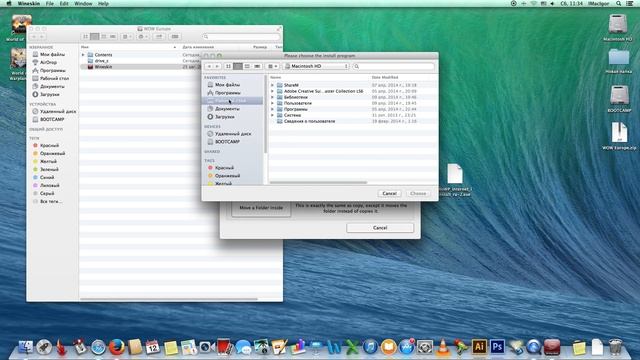Expand the Программы folder in dialog list
The height and width of the screenshot is (360, 640).
[272, 109]
